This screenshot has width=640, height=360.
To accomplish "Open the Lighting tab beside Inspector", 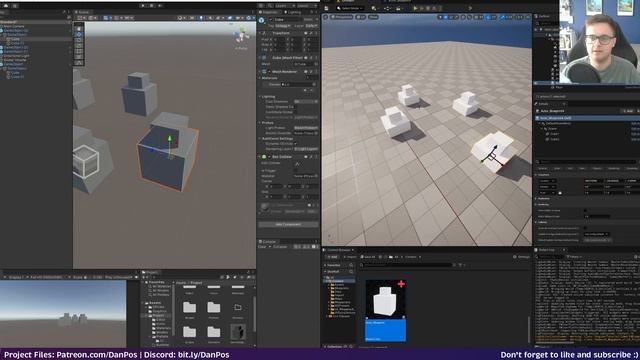I will pyautogui.click(x=293, y=12).
